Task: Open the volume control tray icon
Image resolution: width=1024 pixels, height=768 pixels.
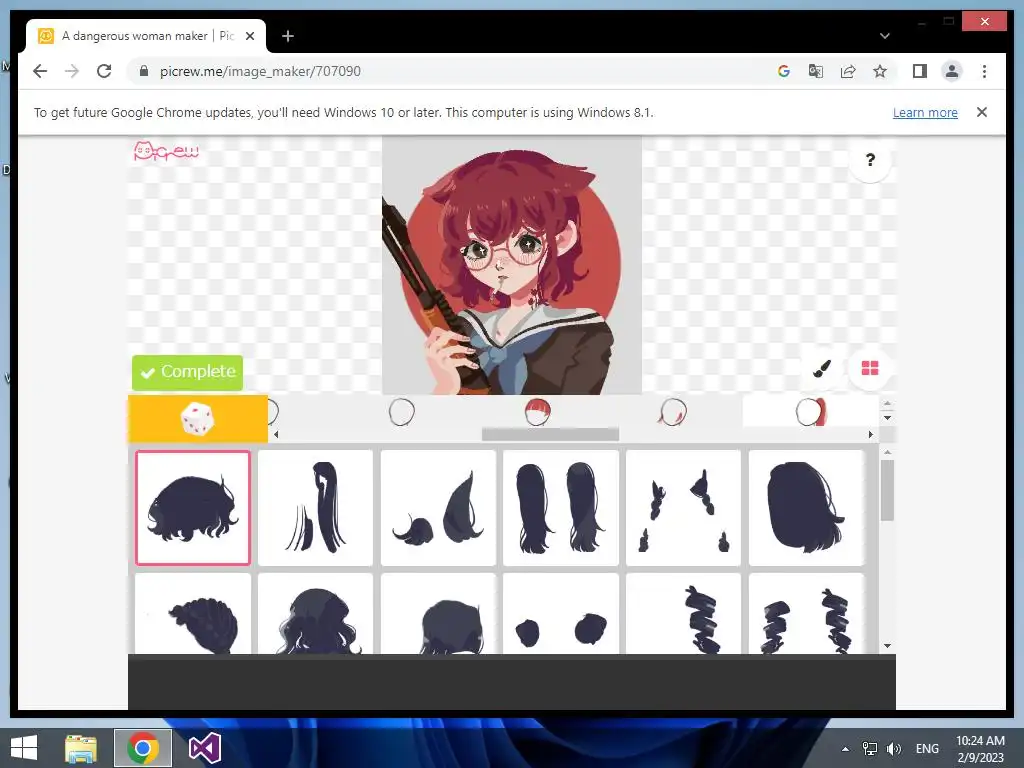Action: [893, 749]
